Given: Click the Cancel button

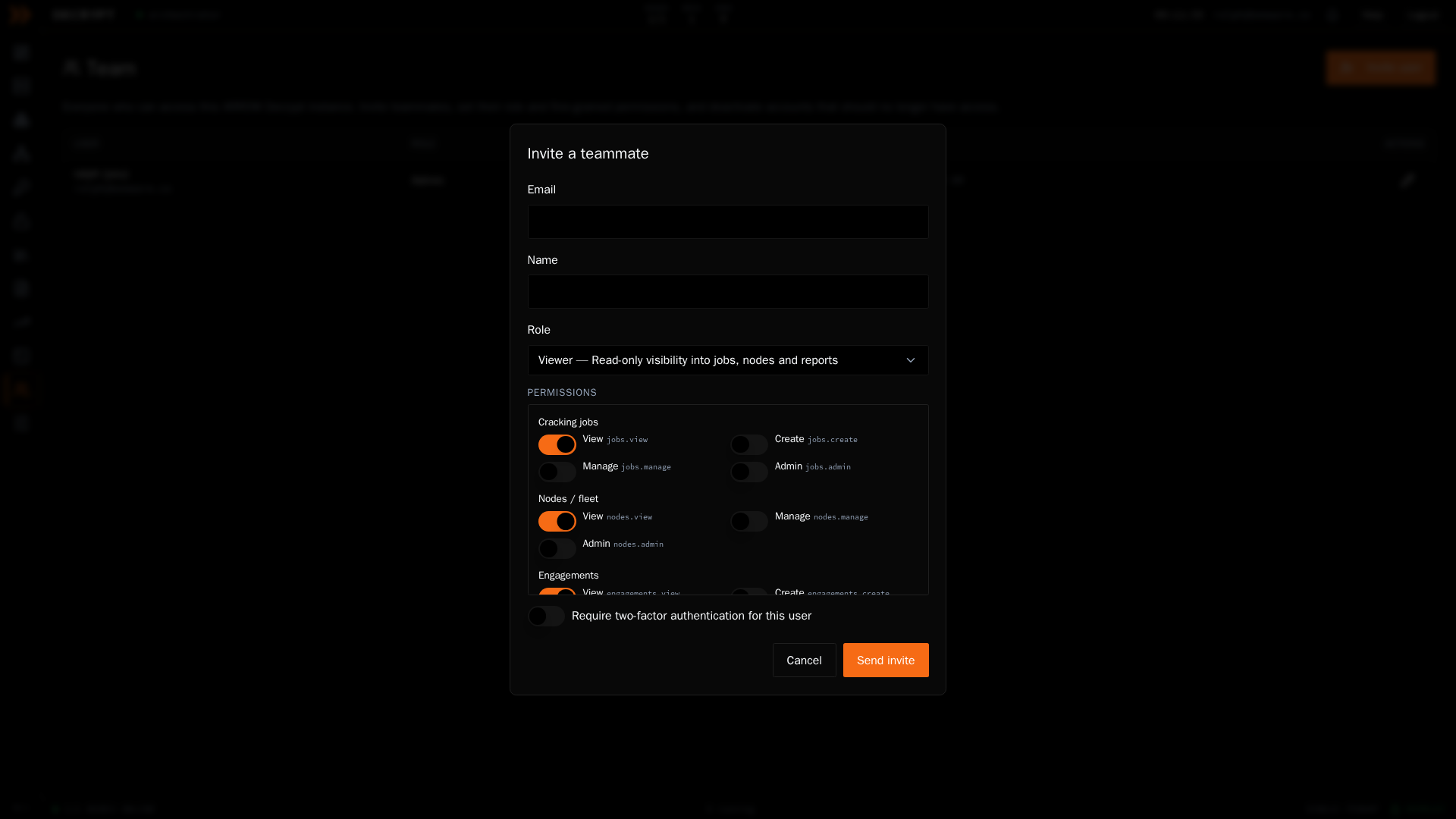Looking at the screenshot, I should click(x=804, y=661).
